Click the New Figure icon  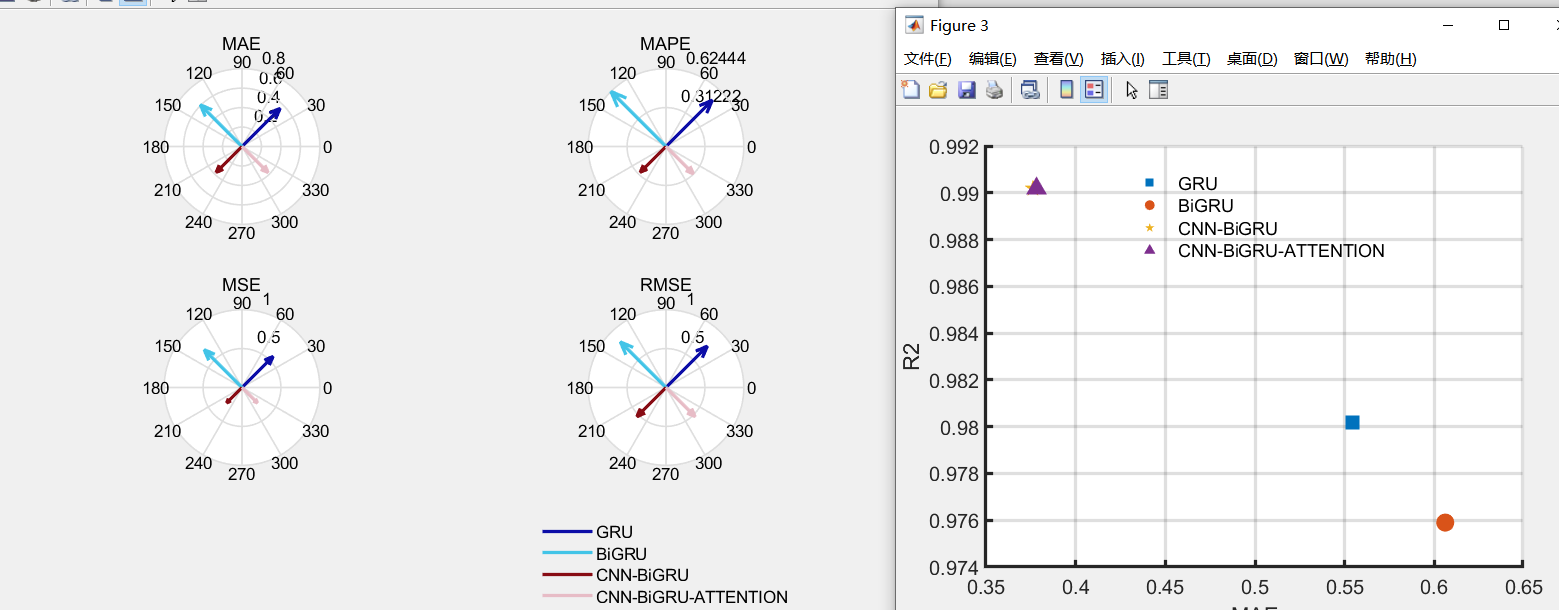click(x=911, y=90)
